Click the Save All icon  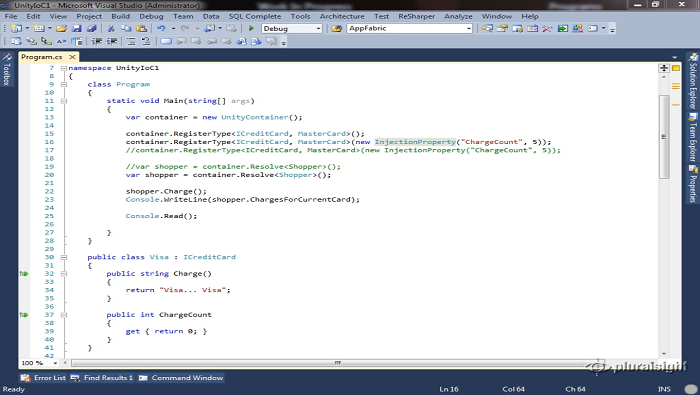(92, 29)
